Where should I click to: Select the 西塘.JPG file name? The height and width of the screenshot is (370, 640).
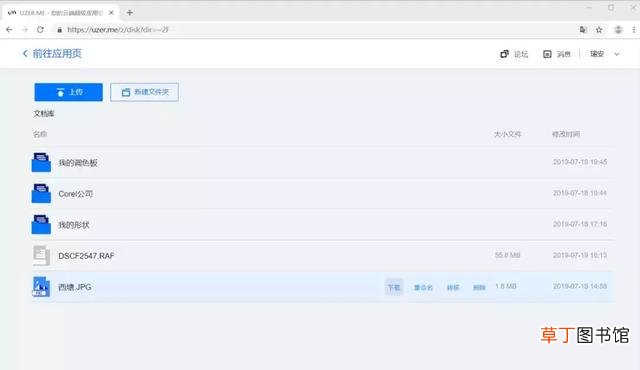[75, 287]
